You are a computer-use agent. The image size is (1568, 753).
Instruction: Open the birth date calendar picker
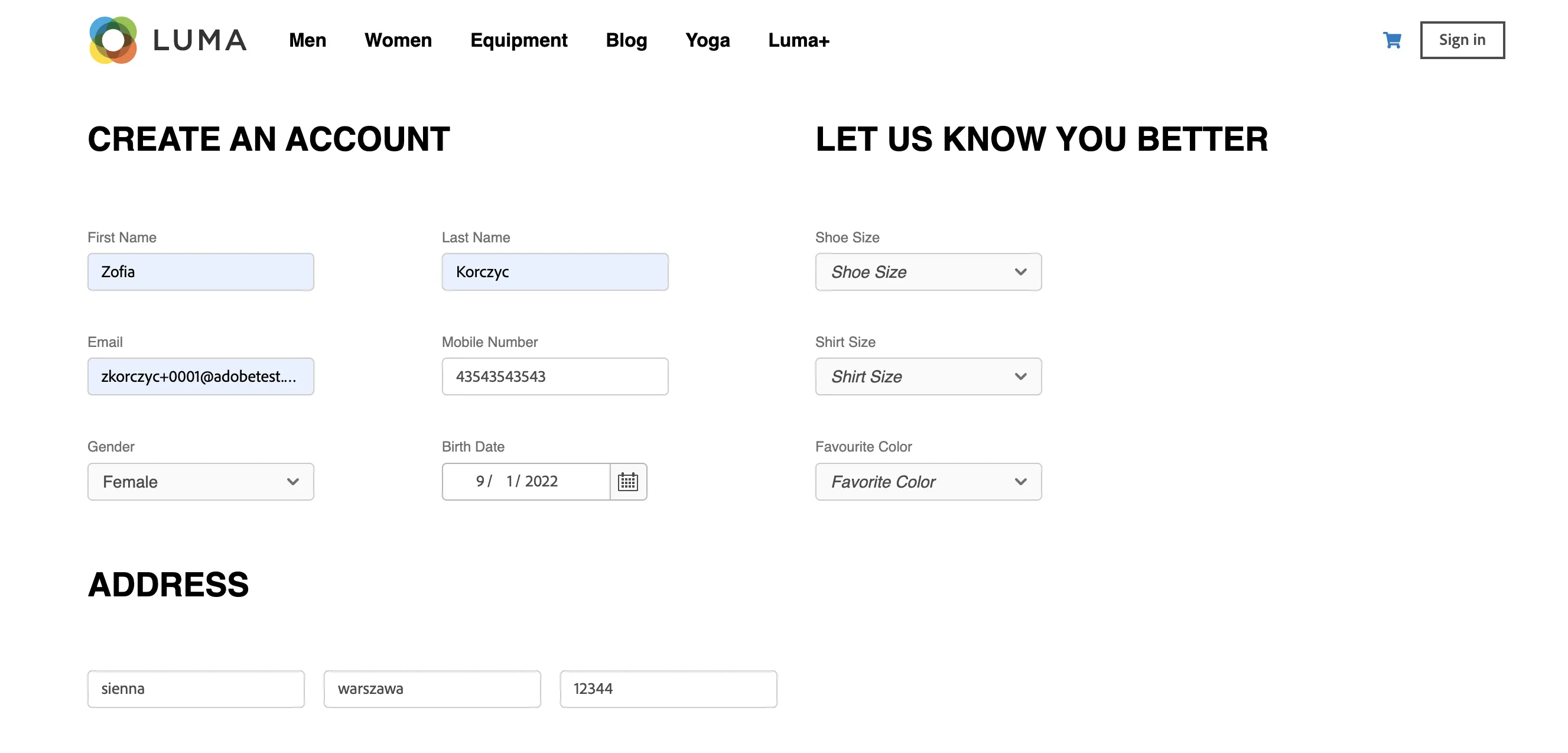tap(627, 482)
